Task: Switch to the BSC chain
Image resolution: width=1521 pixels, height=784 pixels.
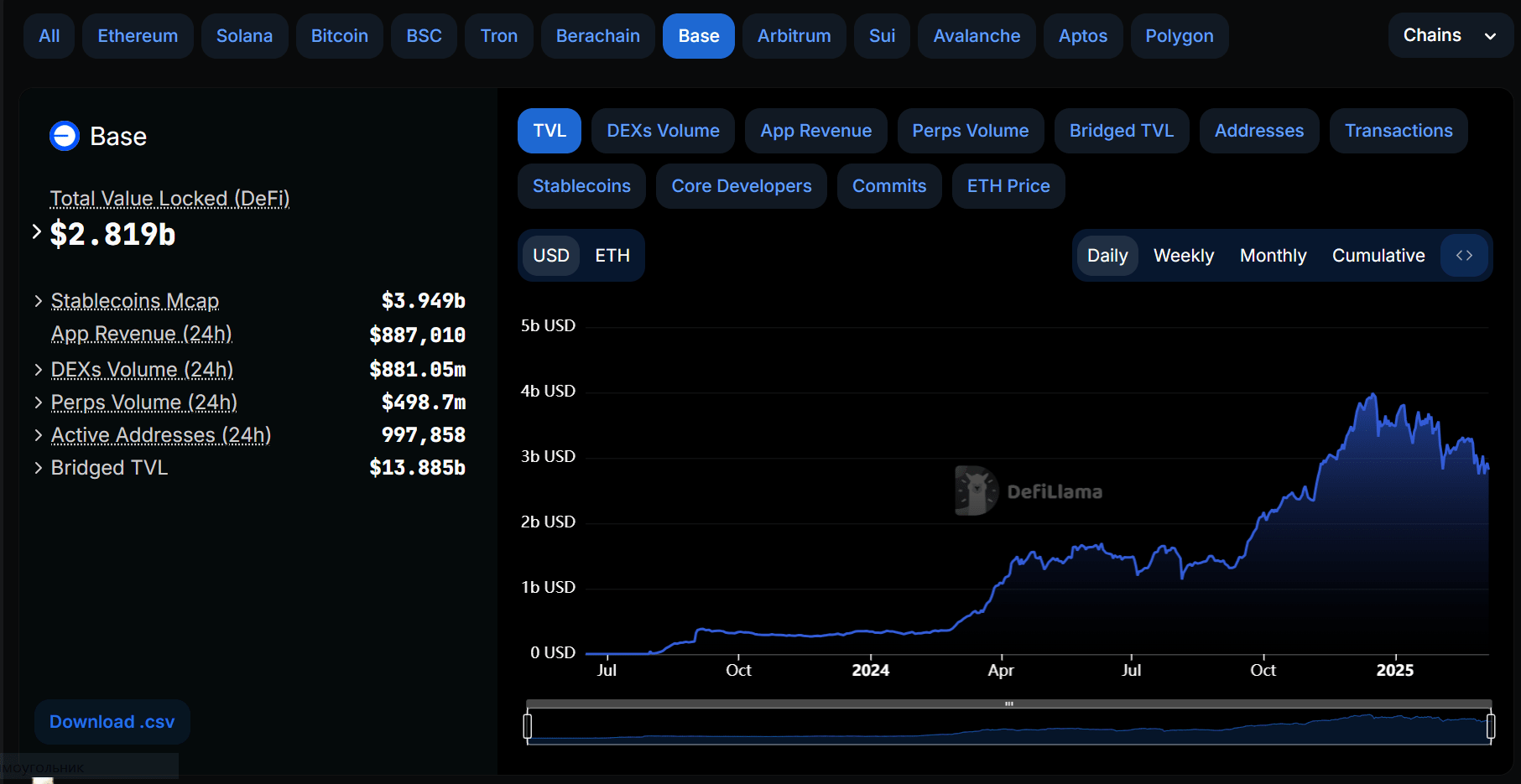Action: (x=425, y=36)
